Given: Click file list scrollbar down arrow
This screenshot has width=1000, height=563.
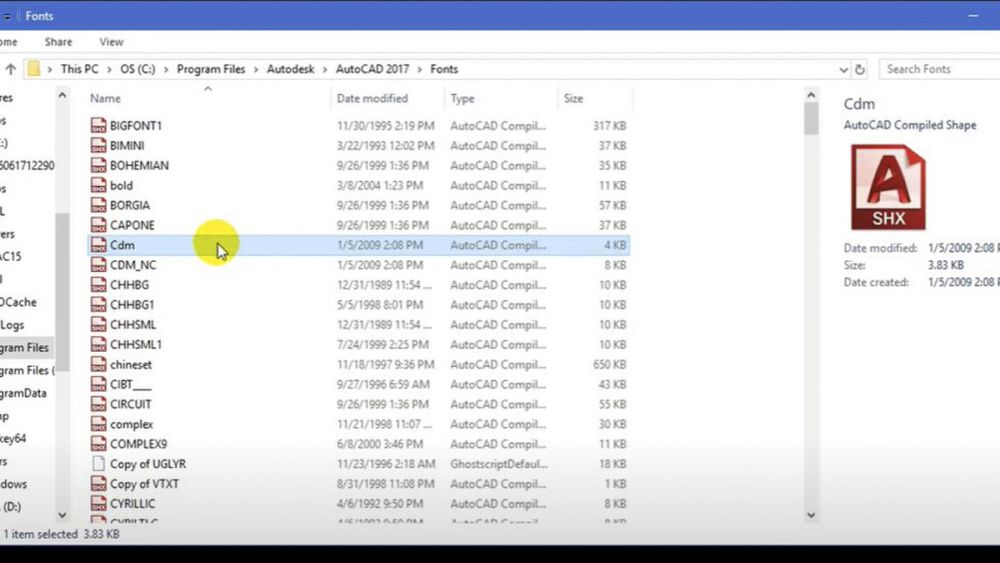Looking at the screenshot, I should point(811,515).
